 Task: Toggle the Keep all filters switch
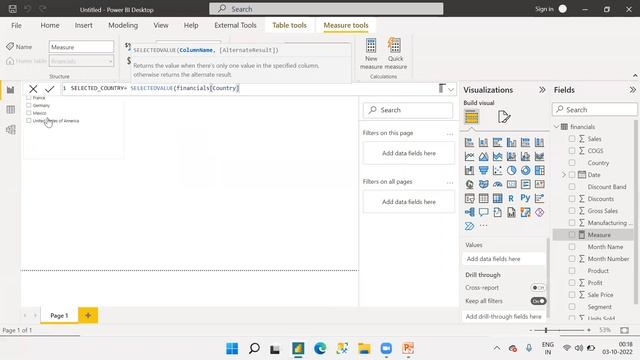coord(538,301)
